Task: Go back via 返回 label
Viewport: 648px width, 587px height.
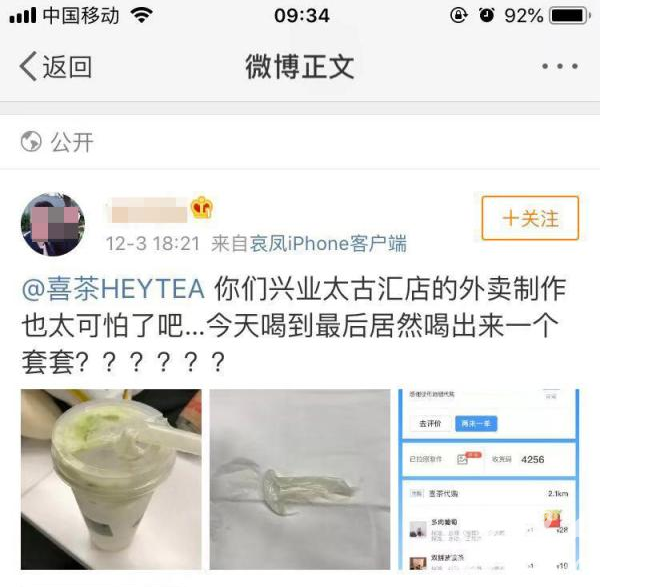Action: click(67, 67)
